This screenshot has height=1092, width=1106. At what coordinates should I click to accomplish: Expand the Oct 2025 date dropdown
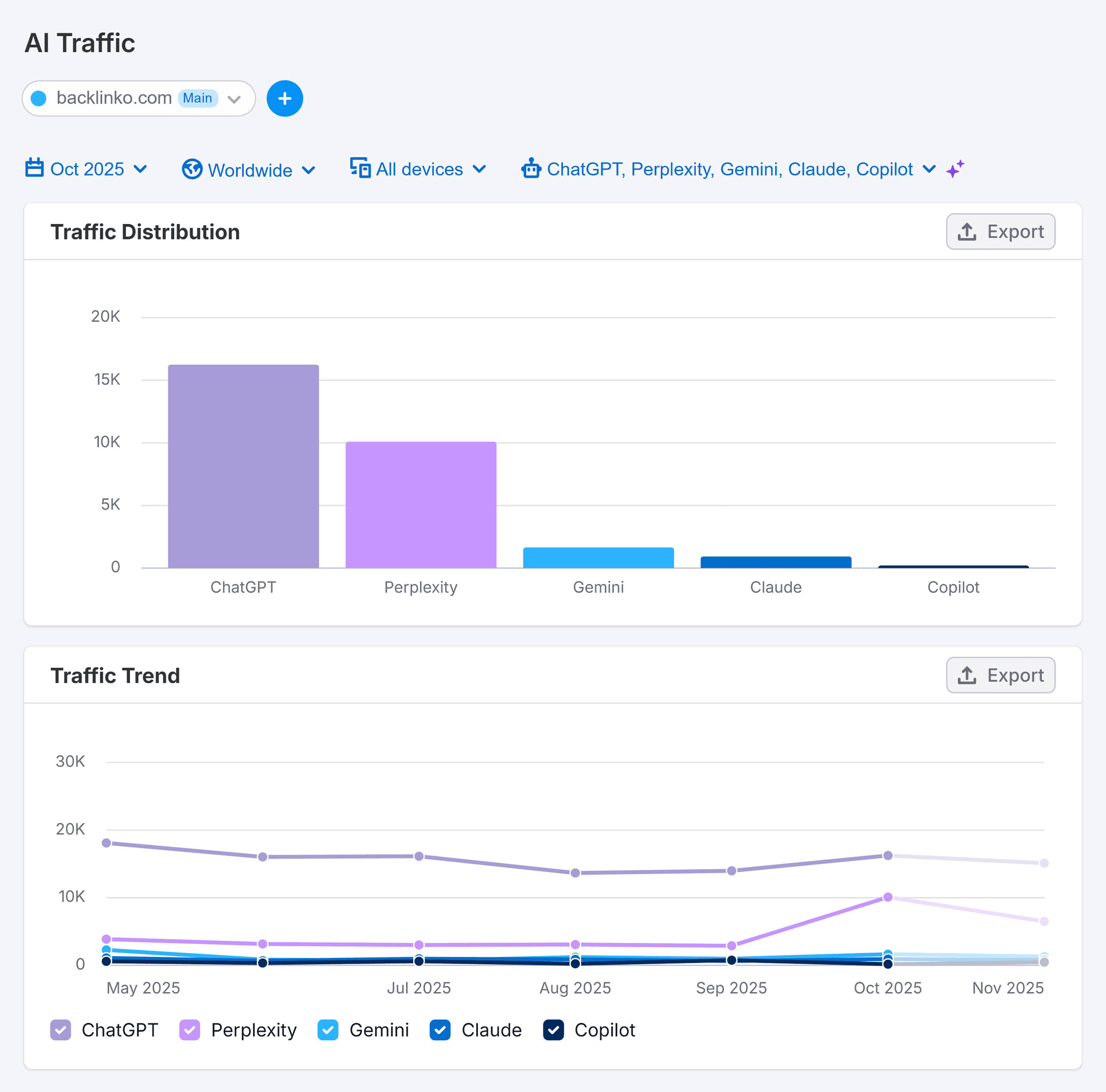pyautogui.click(x=141, y=169)
